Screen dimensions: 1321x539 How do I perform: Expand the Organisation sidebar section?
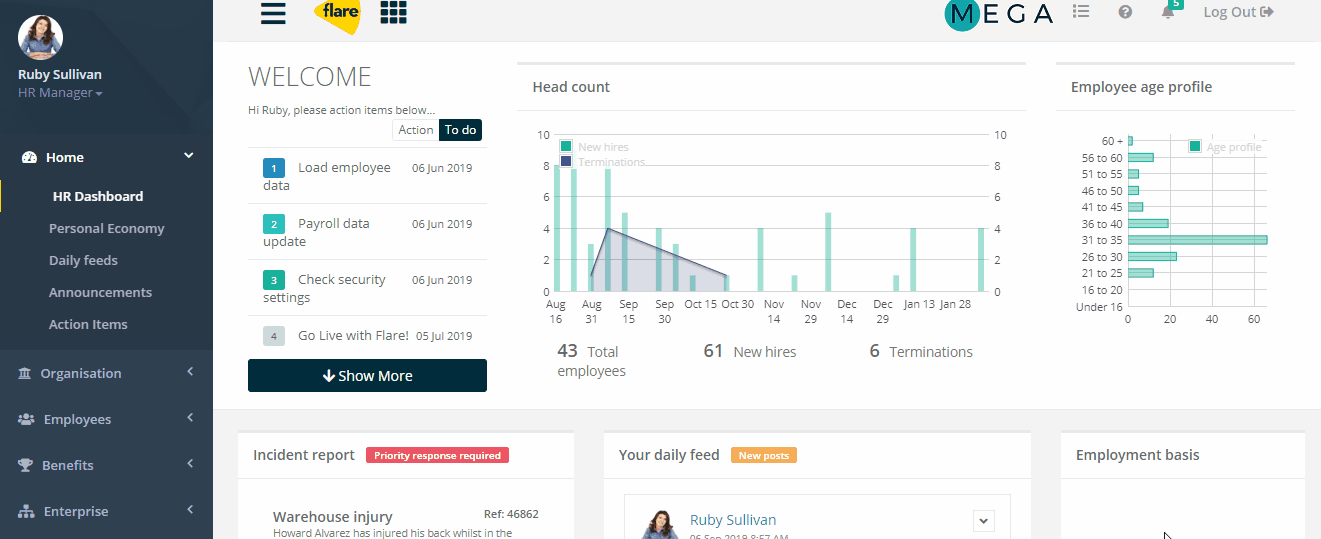(106, 373)
